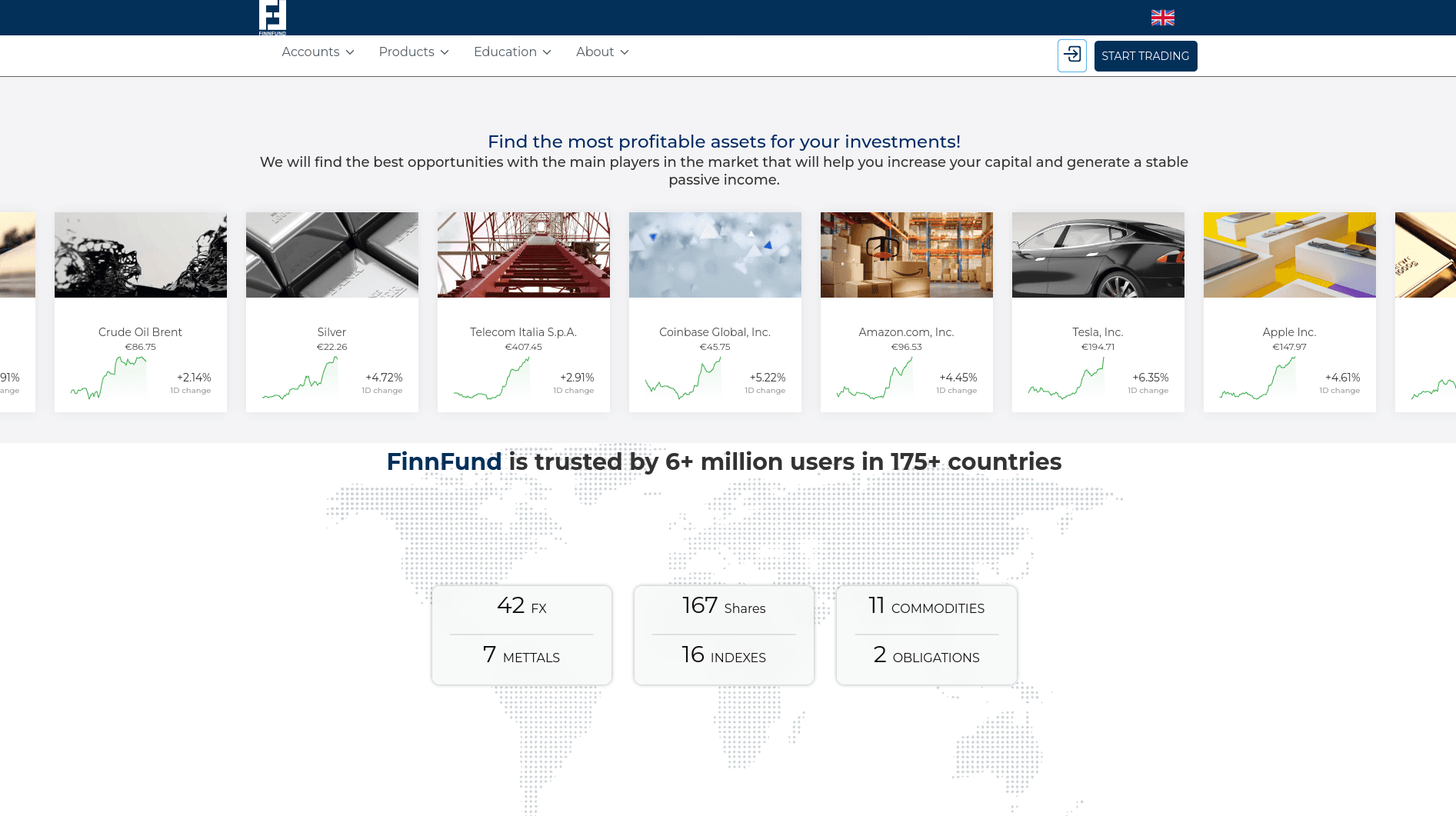Select the Crude Oil Brent image
1456x816 pixels.
[141, 255]
